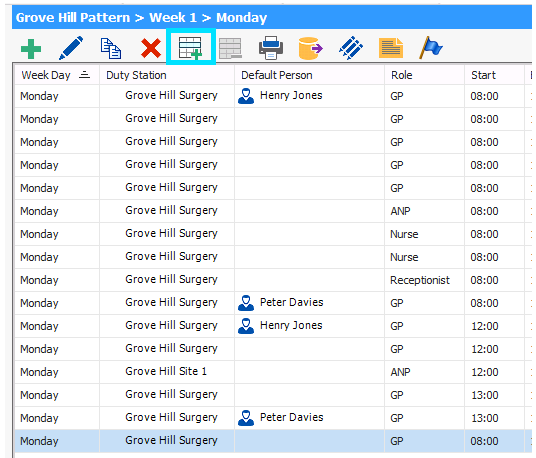Click the database export arrow icon
Screen dimensions: 536x458
pos(310,49)
